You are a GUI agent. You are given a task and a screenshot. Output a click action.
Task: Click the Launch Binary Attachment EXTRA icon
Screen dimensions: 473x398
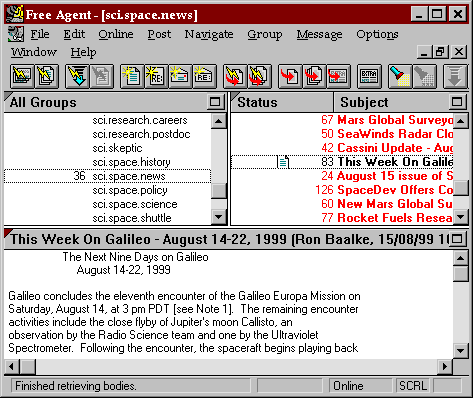369,76
